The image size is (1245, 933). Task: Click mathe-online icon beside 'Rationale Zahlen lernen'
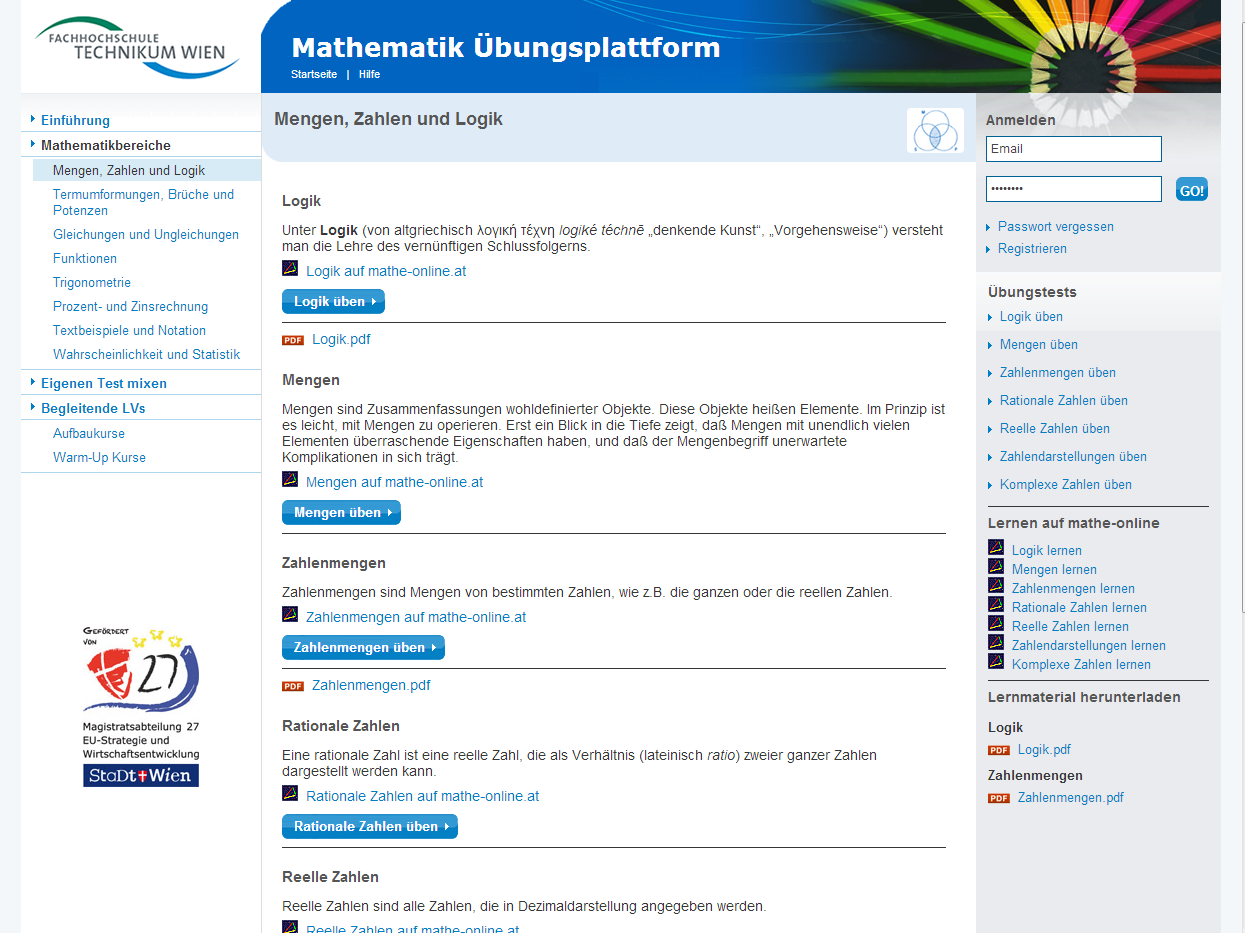pyautogui.click(x=996, y=604)
